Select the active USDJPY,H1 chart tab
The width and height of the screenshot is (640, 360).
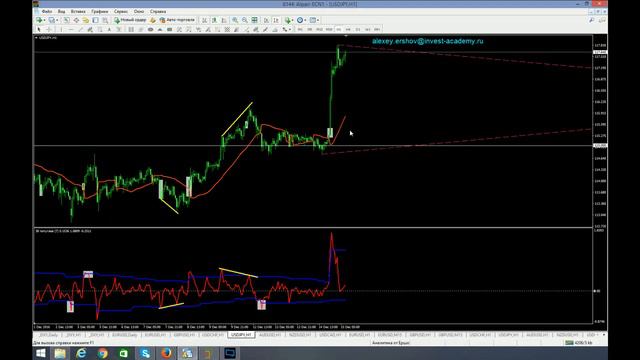pos(241,335)
